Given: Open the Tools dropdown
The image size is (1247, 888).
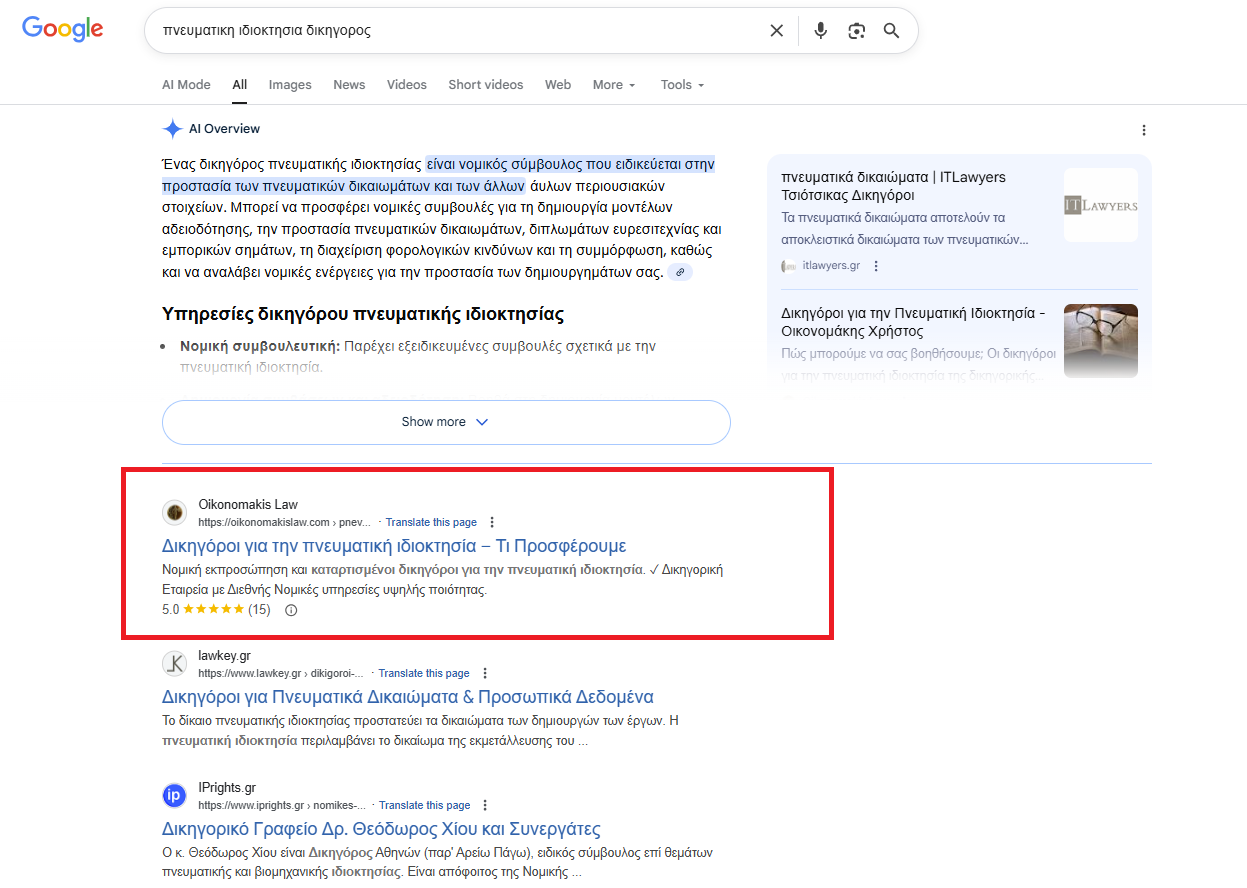Looking at the screenshot, I should coord(682,85).
